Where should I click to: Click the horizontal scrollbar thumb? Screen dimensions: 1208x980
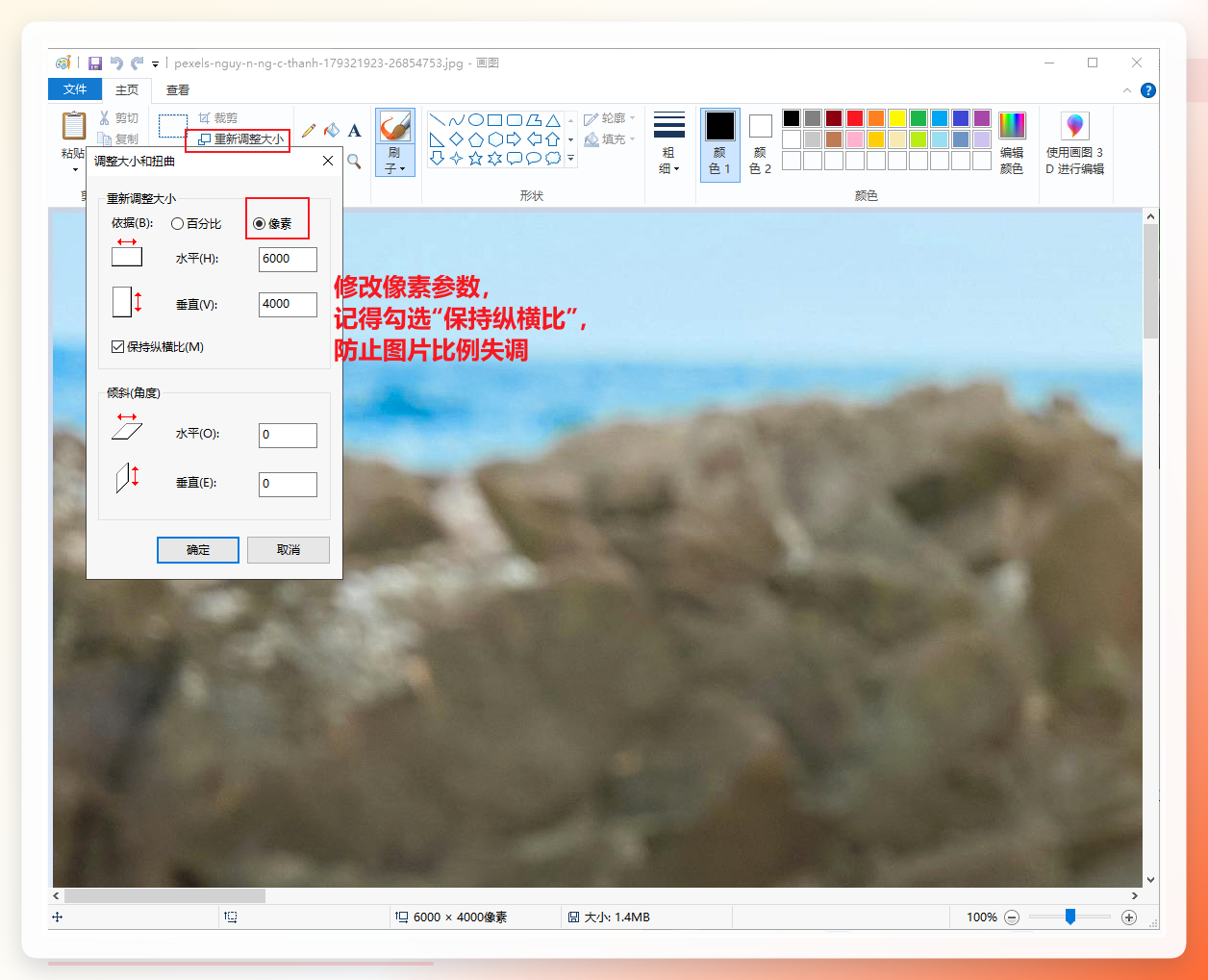point(164,895)
